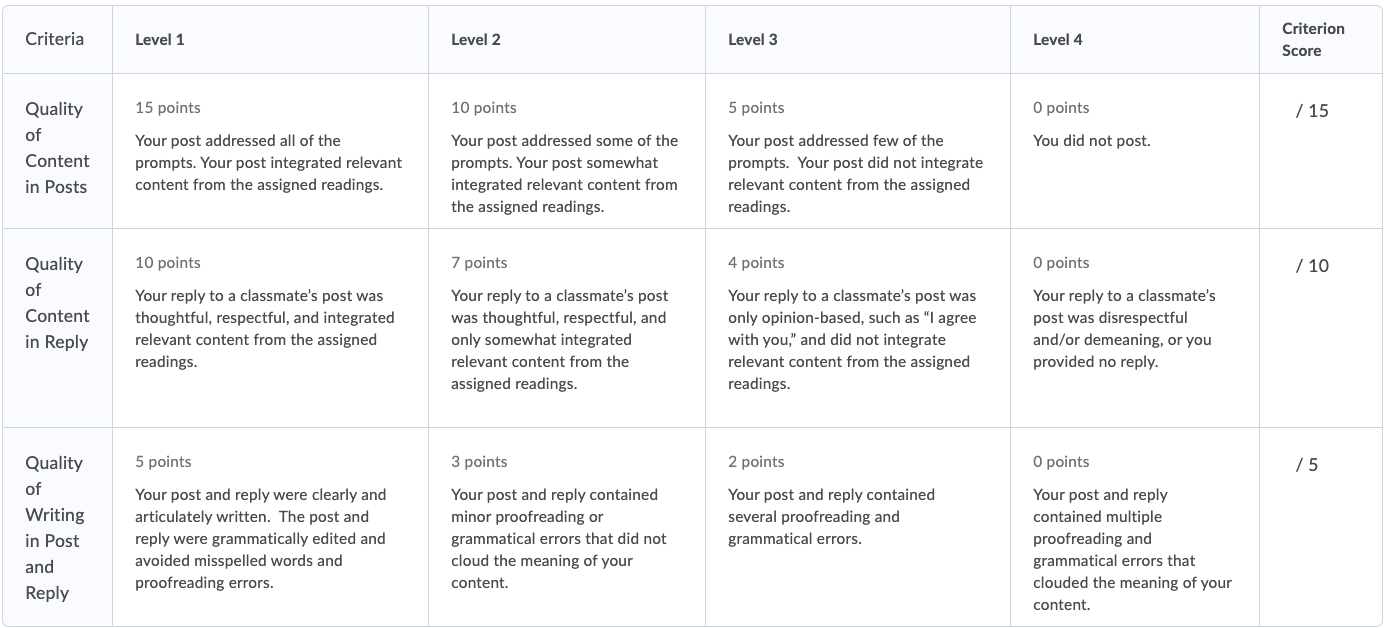Select 4 points opinion-based reply cell
The width and height of the screenshot is (1385, 628).
click(x=858, y=328)
